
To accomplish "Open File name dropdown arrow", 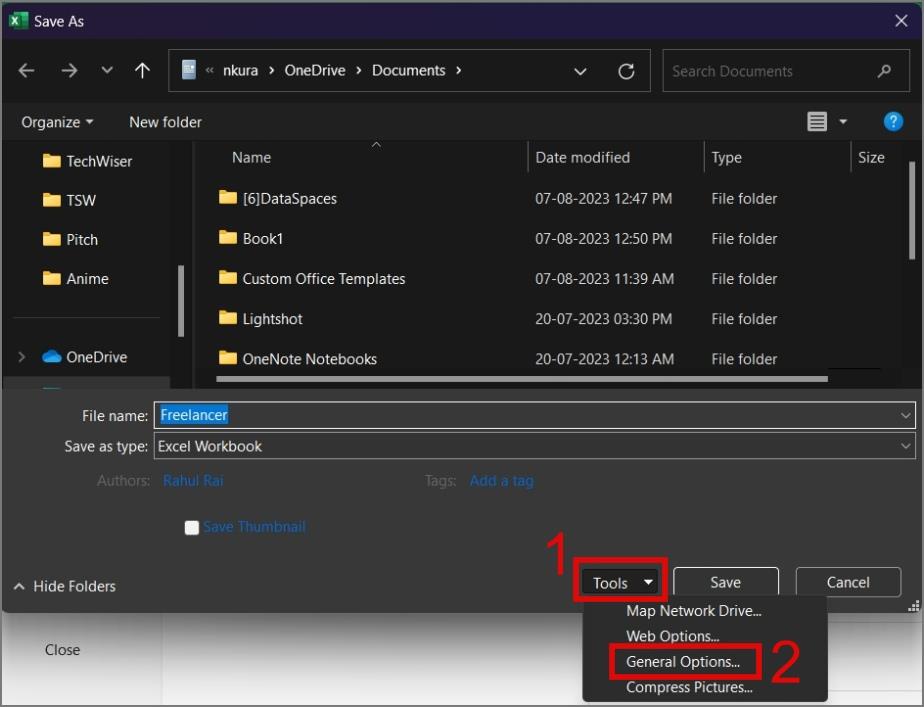I will pos(905,415).
